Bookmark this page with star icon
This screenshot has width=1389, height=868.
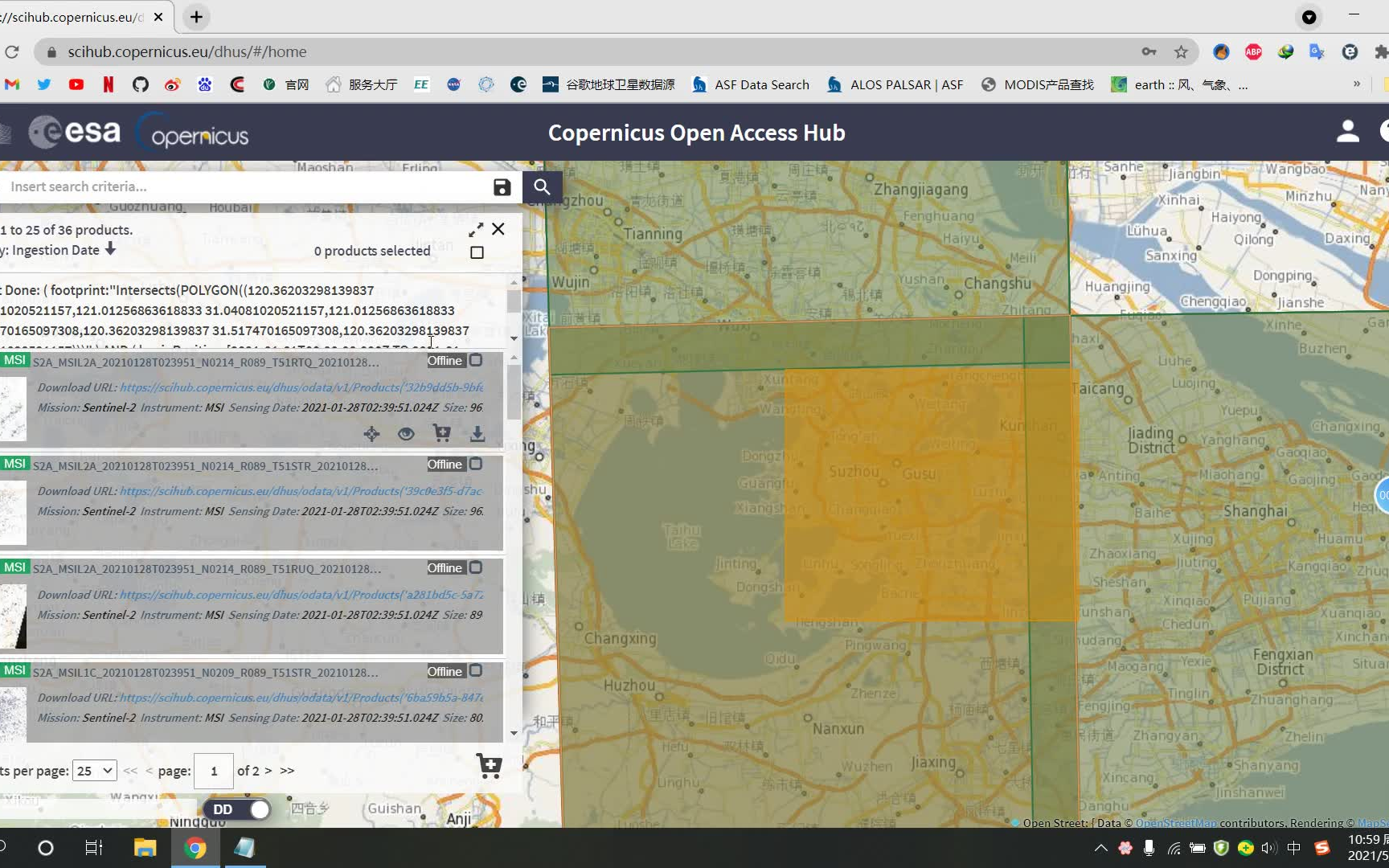click(x=1181, y=51)
